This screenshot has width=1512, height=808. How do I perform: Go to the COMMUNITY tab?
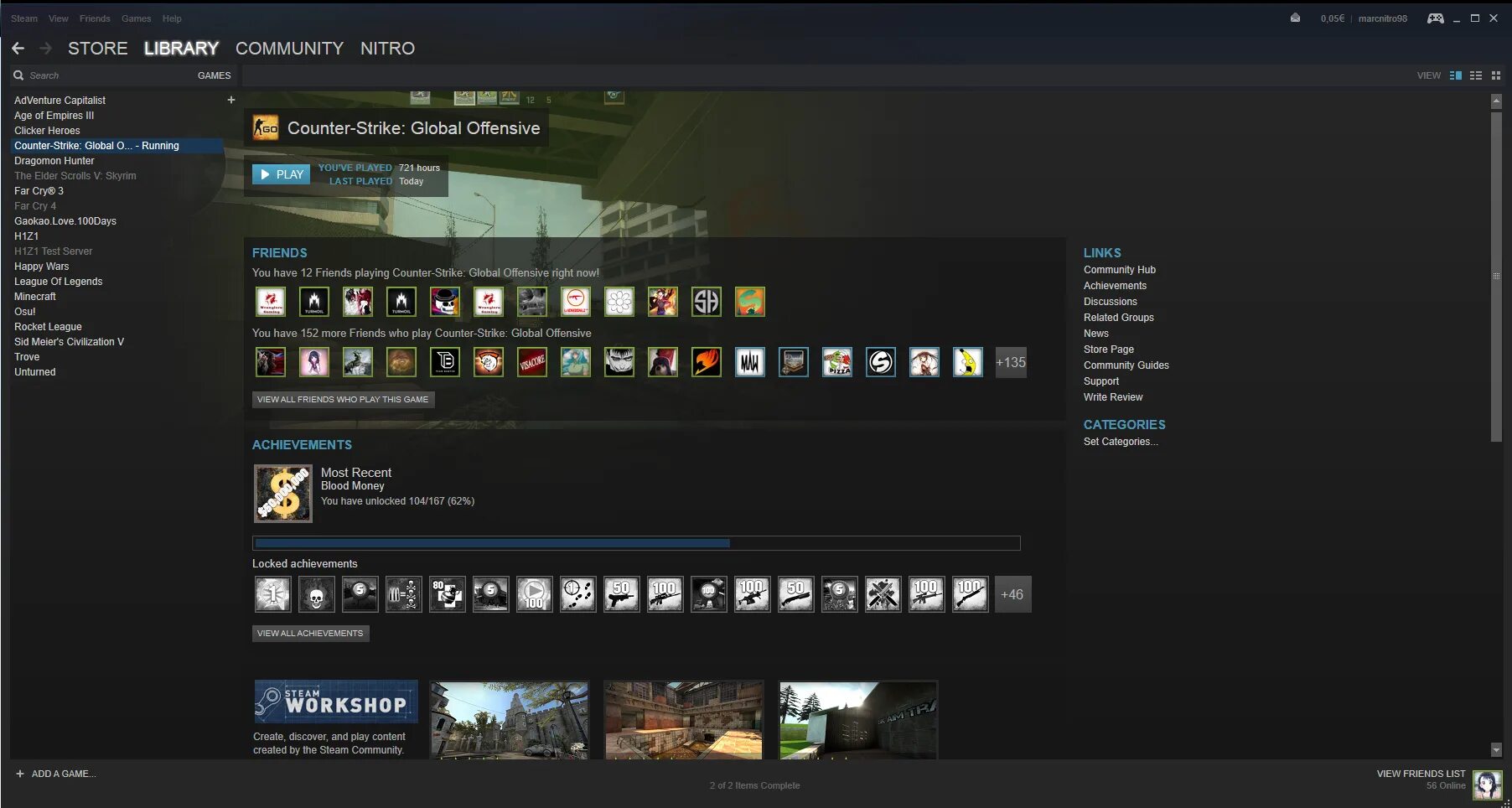(289, 49)
